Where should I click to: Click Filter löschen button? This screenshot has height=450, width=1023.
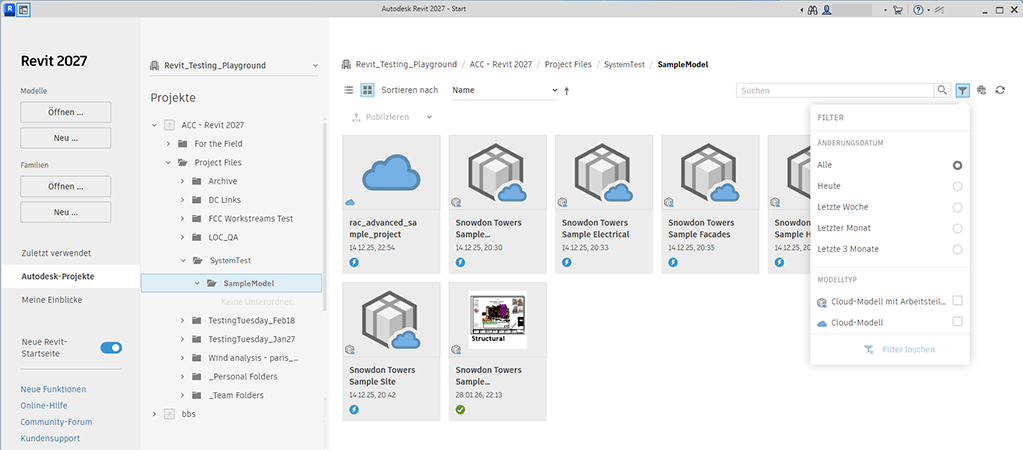[x=899, y=350]
